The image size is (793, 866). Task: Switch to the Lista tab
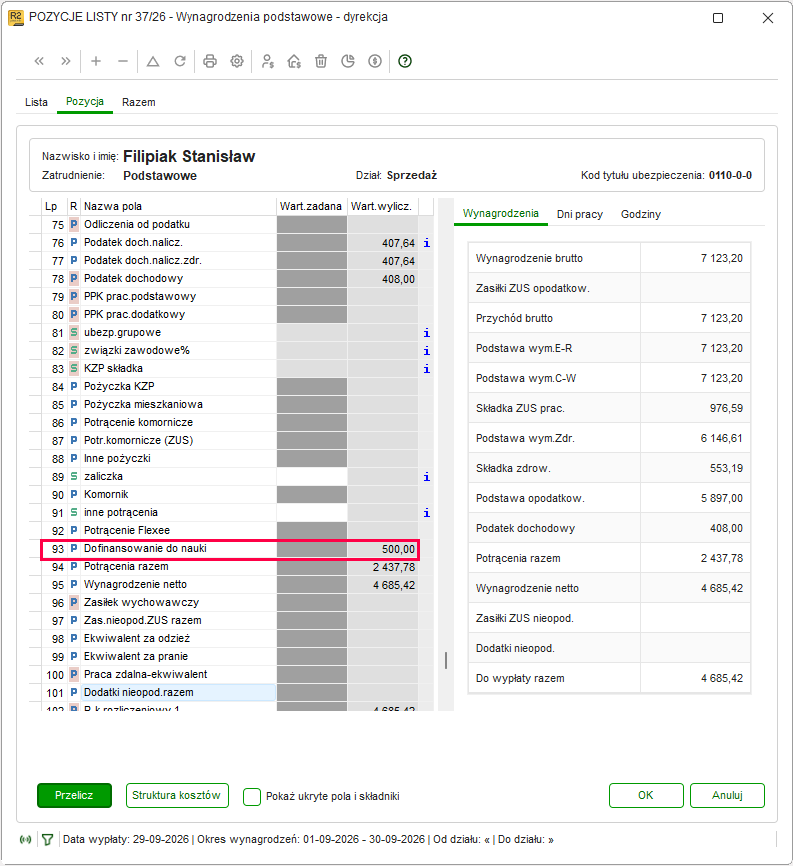tap(36, 102)
